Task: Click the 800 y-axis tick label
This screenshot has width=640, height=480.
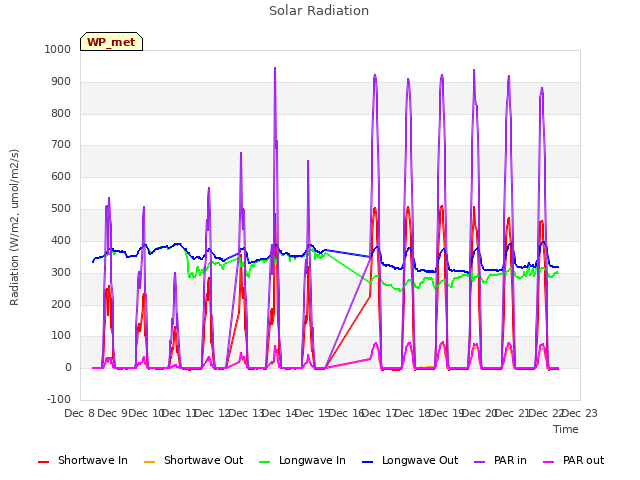Action: tap(61, 113)
